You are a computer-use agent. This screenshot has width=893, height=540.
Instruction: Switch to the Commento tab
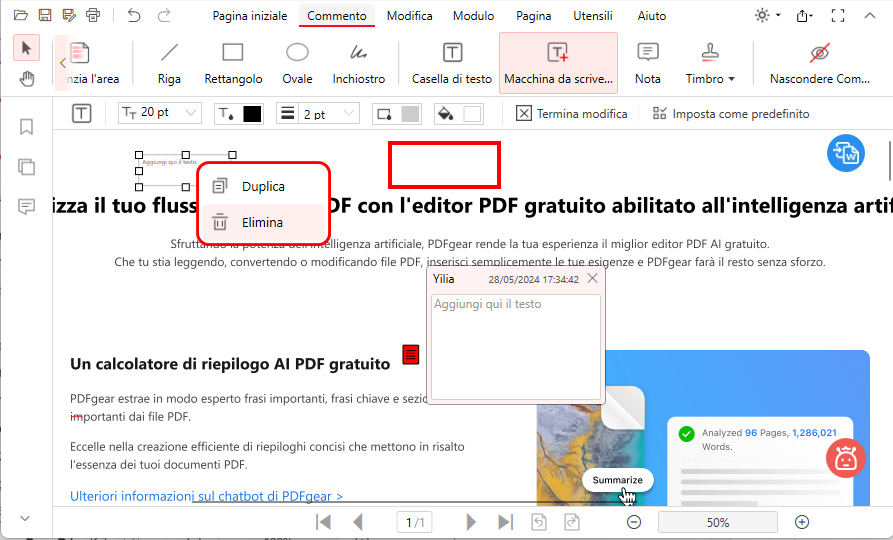tap(337, 16)
